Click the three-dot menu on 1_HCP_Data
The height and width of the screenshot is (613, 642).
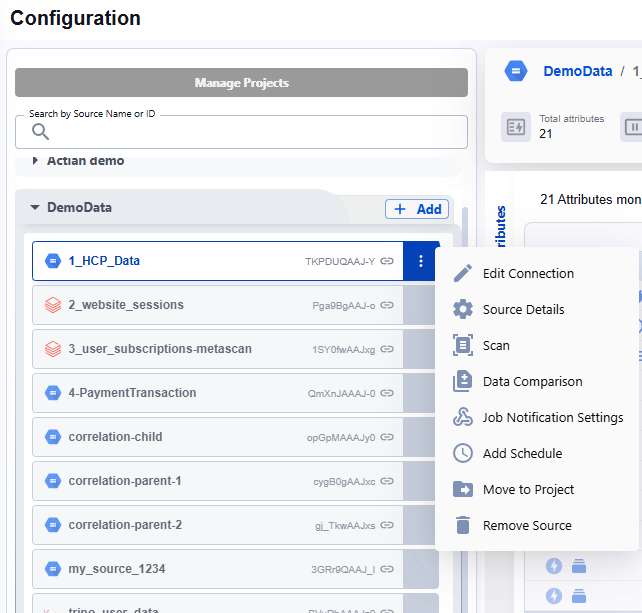click(x=421, y=261)
